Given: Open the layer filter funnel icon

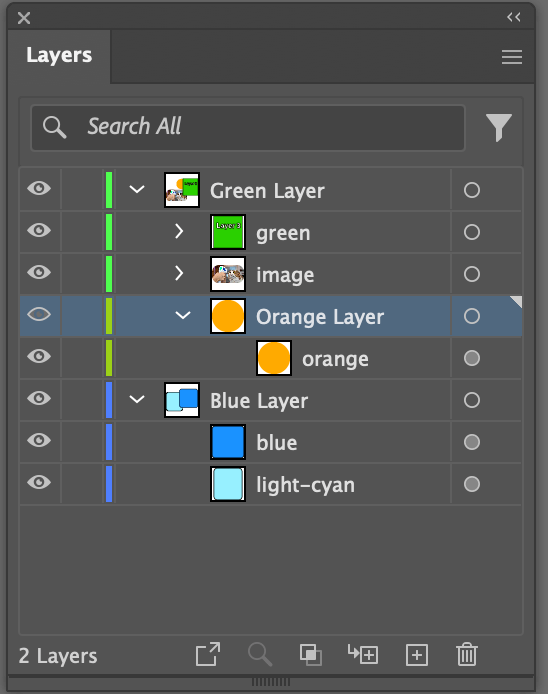Looking at the screenshot, I should pos(498,127).
